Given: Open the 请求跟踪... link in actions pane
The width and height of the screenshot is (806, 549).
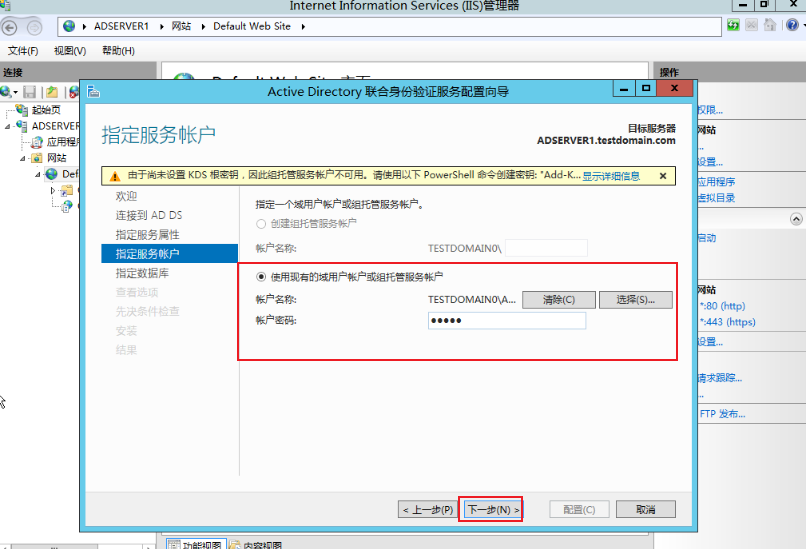Looking at the screenshot, I should 720,378.
